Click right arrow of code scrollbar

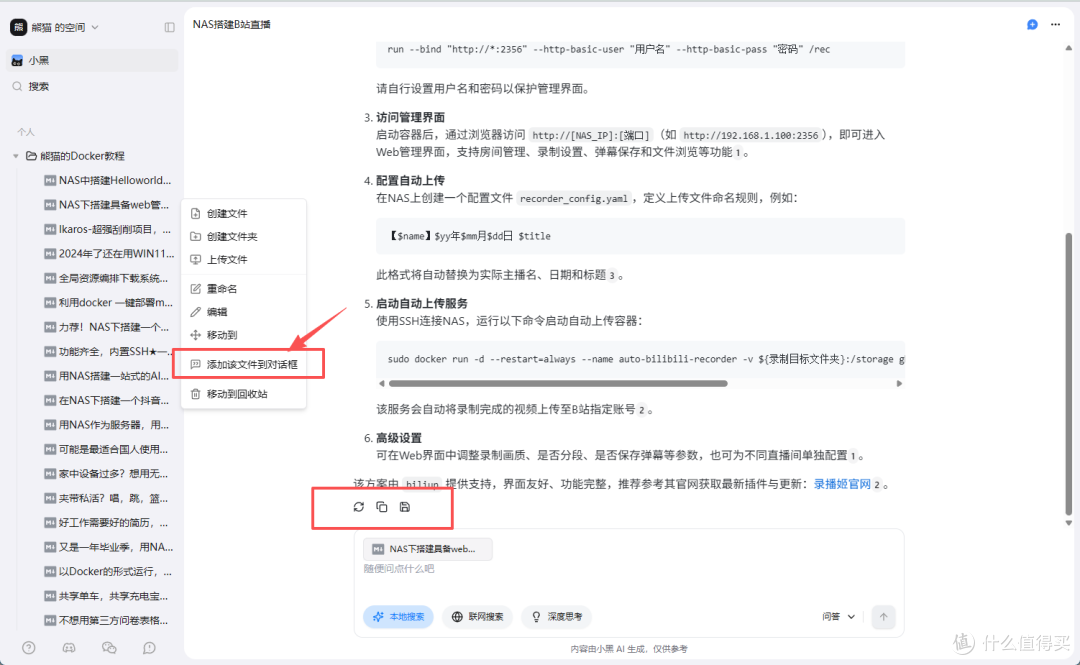[x=899, y=384]
